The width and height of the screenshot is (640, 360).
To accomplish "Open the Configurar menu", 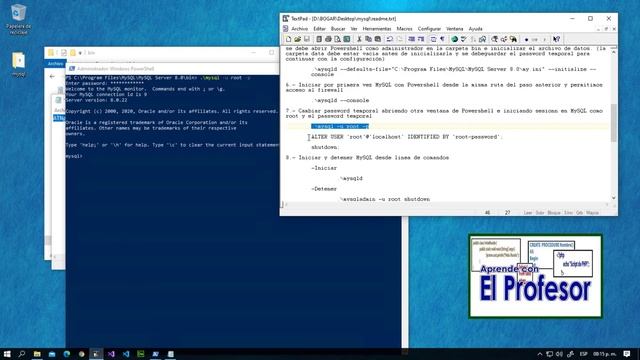I will click(429, 29).
